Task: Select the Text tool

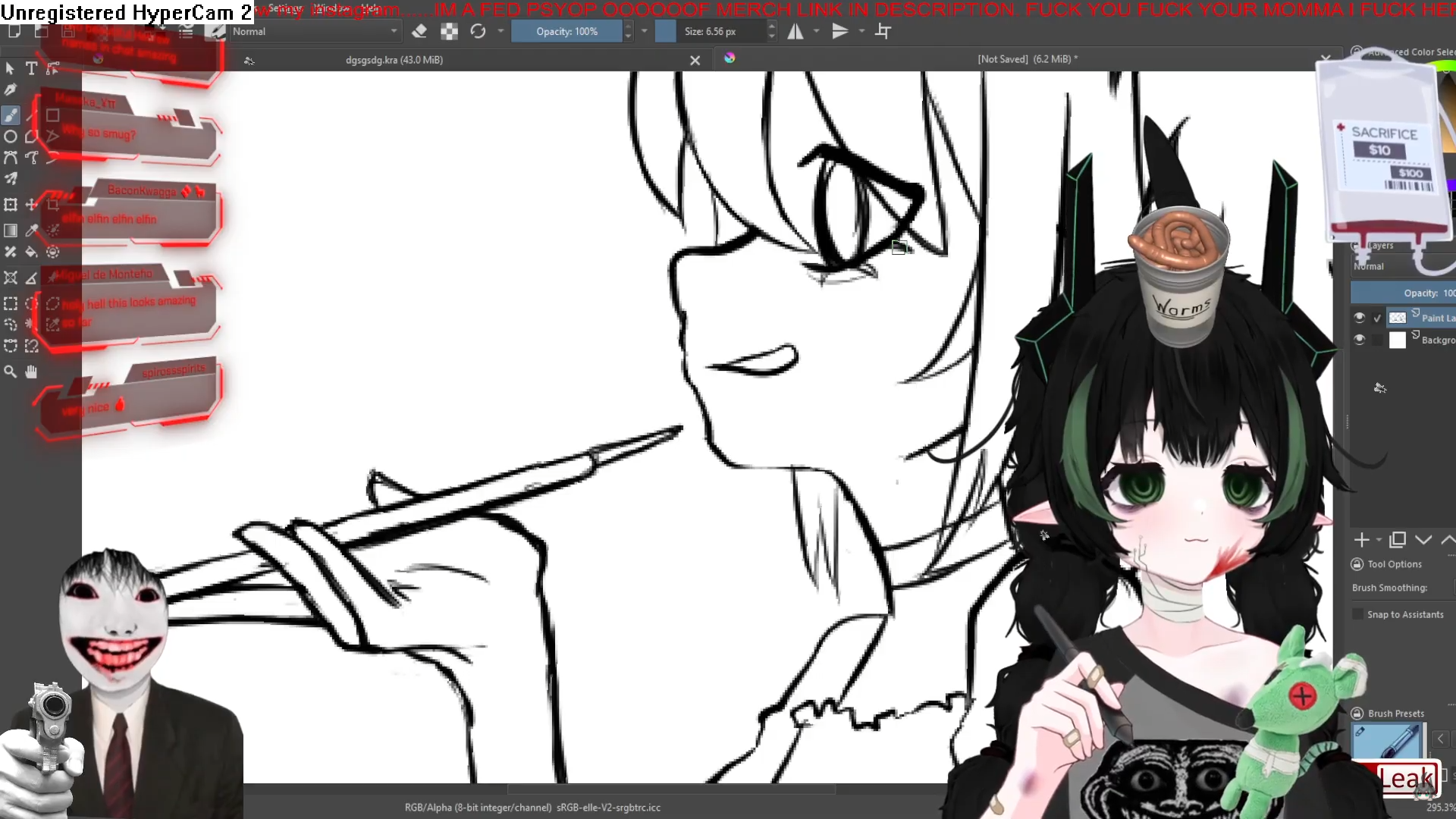Action: (x=31, y=68)
